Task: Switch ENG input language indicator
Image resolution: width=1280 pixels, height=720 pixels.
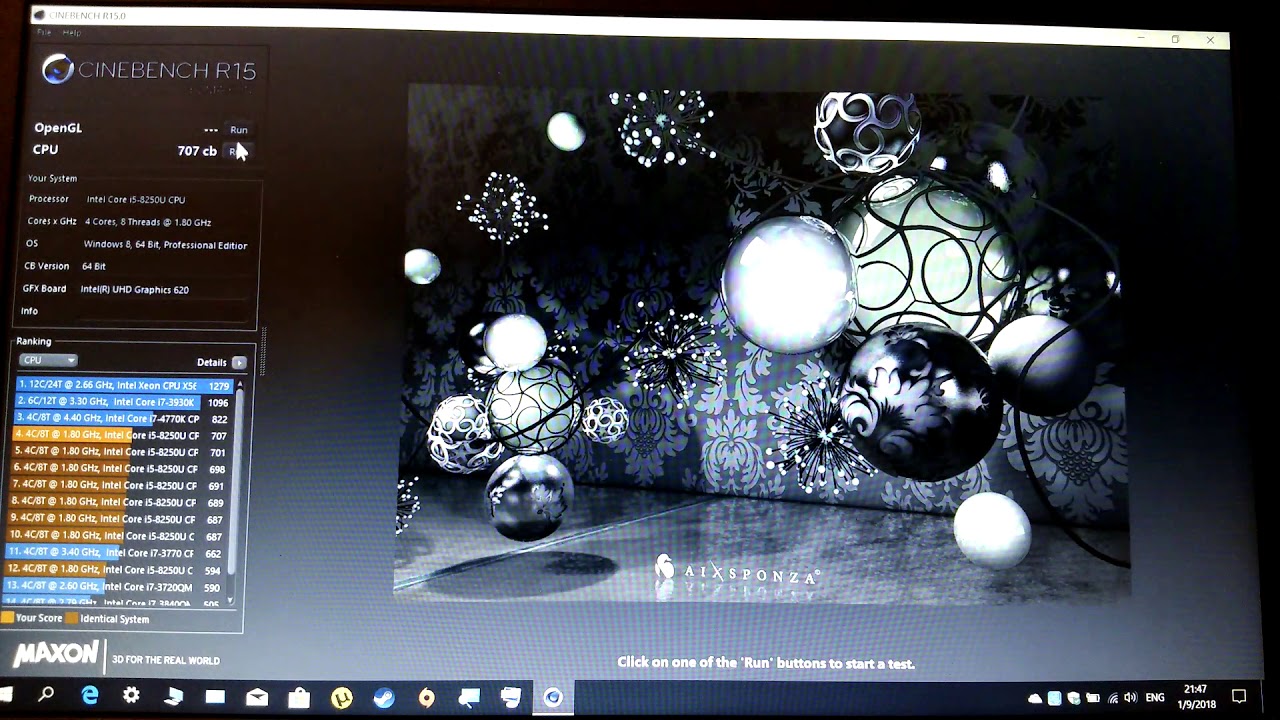Action: click(x=1155, y=698)
